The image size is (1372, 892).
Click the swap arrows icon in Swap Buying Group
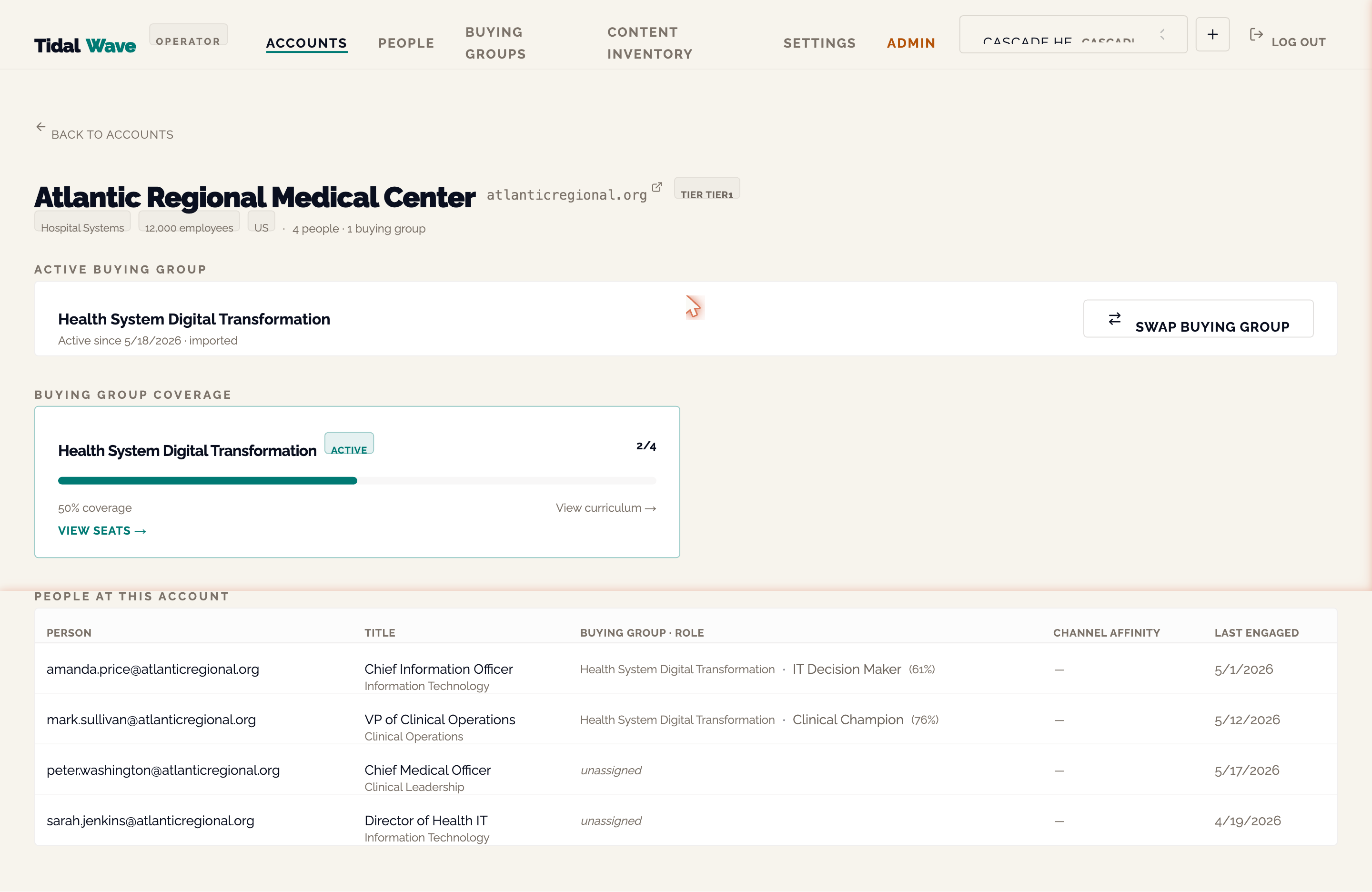click(x=1115, y=318)
